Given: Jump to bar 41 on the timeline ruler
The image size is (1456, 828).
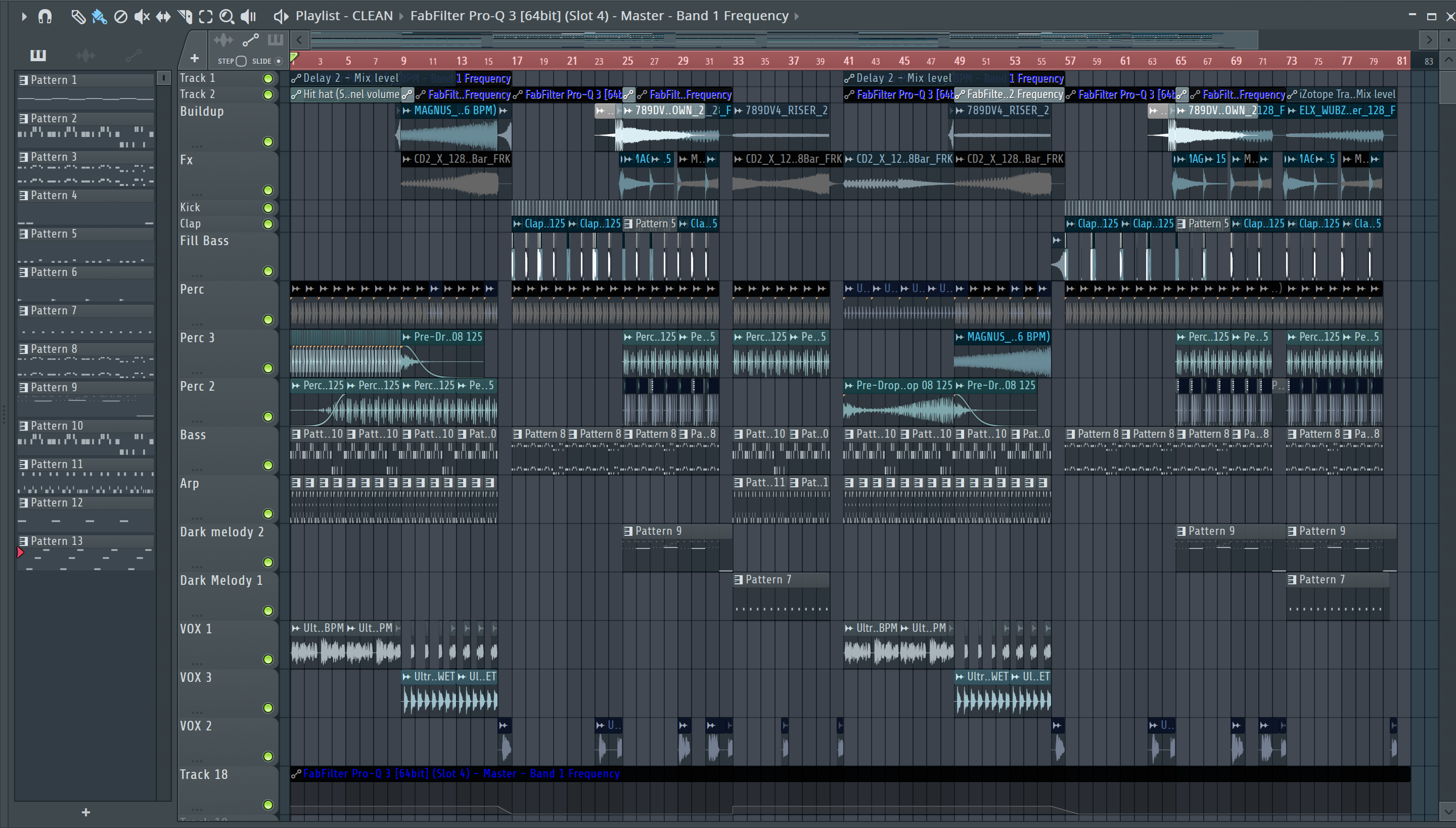Looking at the screenshot, I should coord(848,61).
